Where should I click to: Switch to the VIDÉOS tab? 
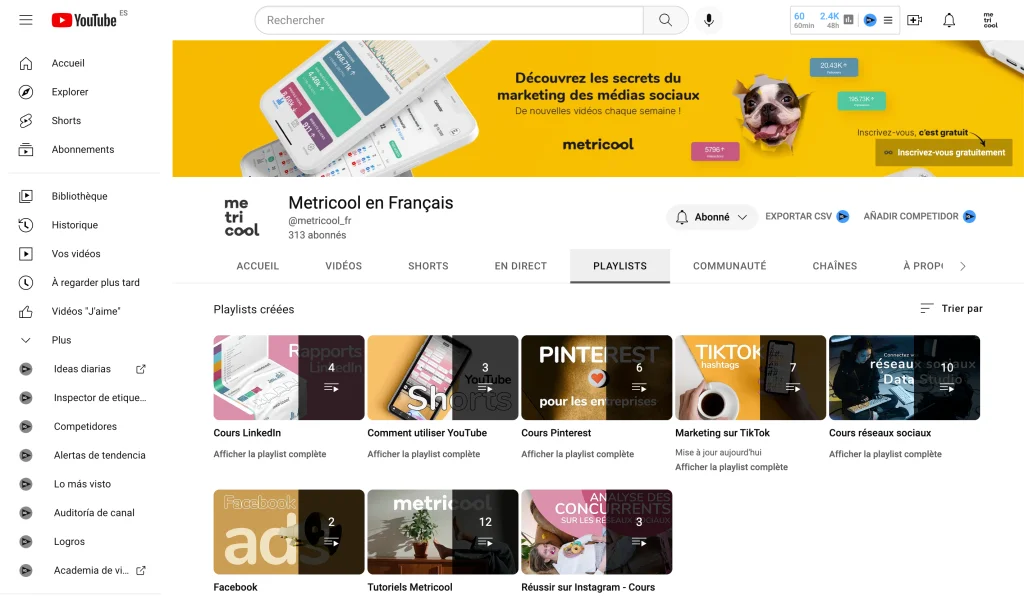point(344,266)
